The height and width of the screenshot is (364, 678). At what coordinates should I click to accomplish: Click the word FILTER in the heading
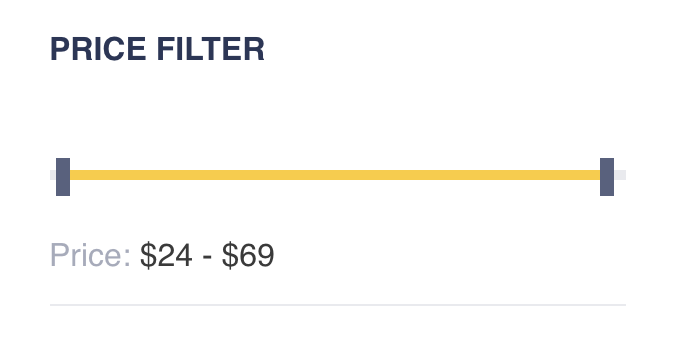click(x=211, y=49)
